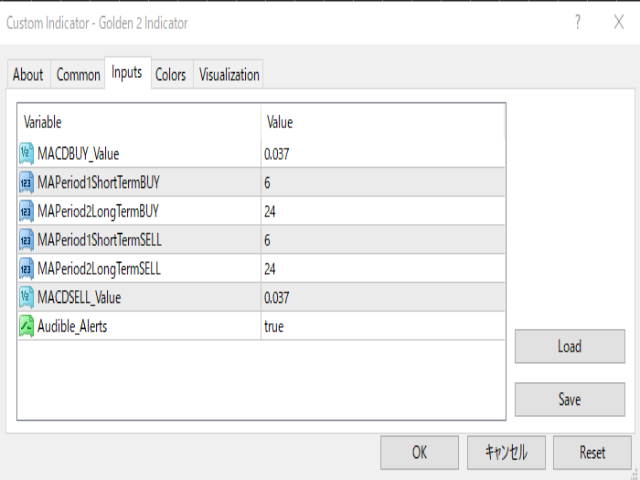This screenshot has width=640, height=480.
Task: Click the MAPeriod2LongTermBUY integer icon
Action: [x=26, y=211]
